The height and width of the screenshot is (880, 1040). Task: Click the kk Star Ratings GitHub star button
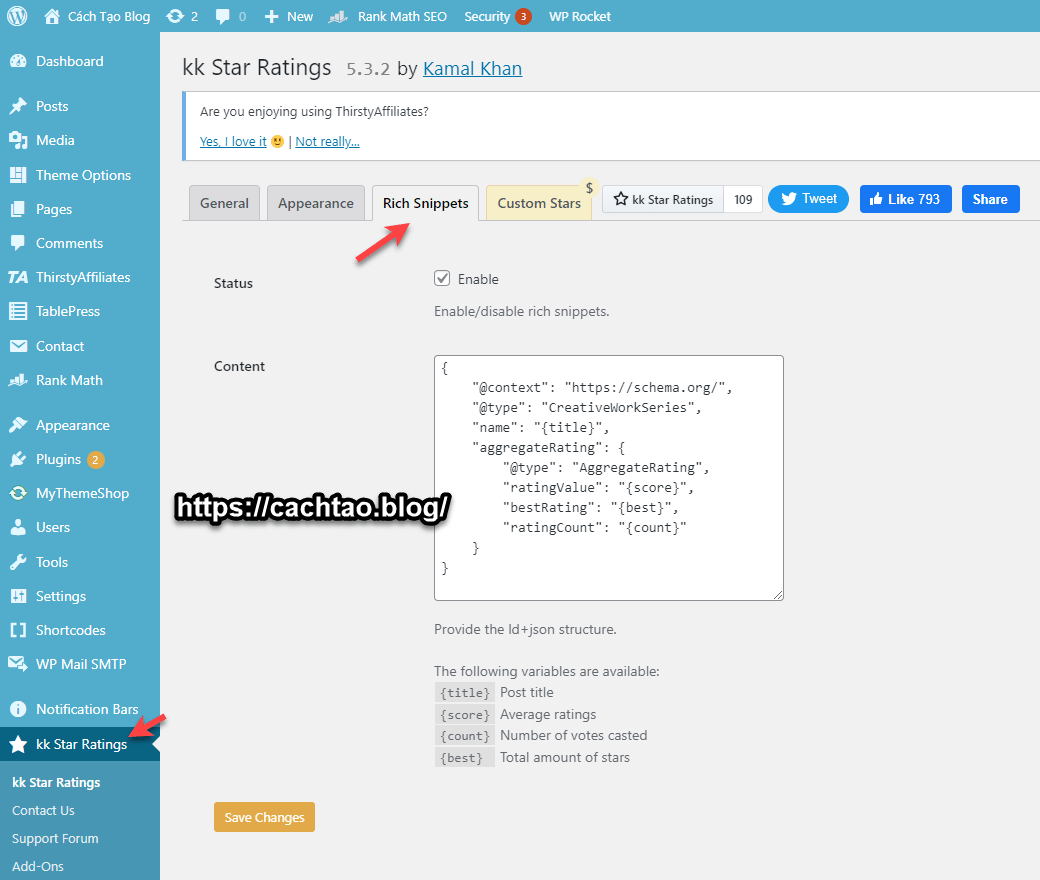663,199
